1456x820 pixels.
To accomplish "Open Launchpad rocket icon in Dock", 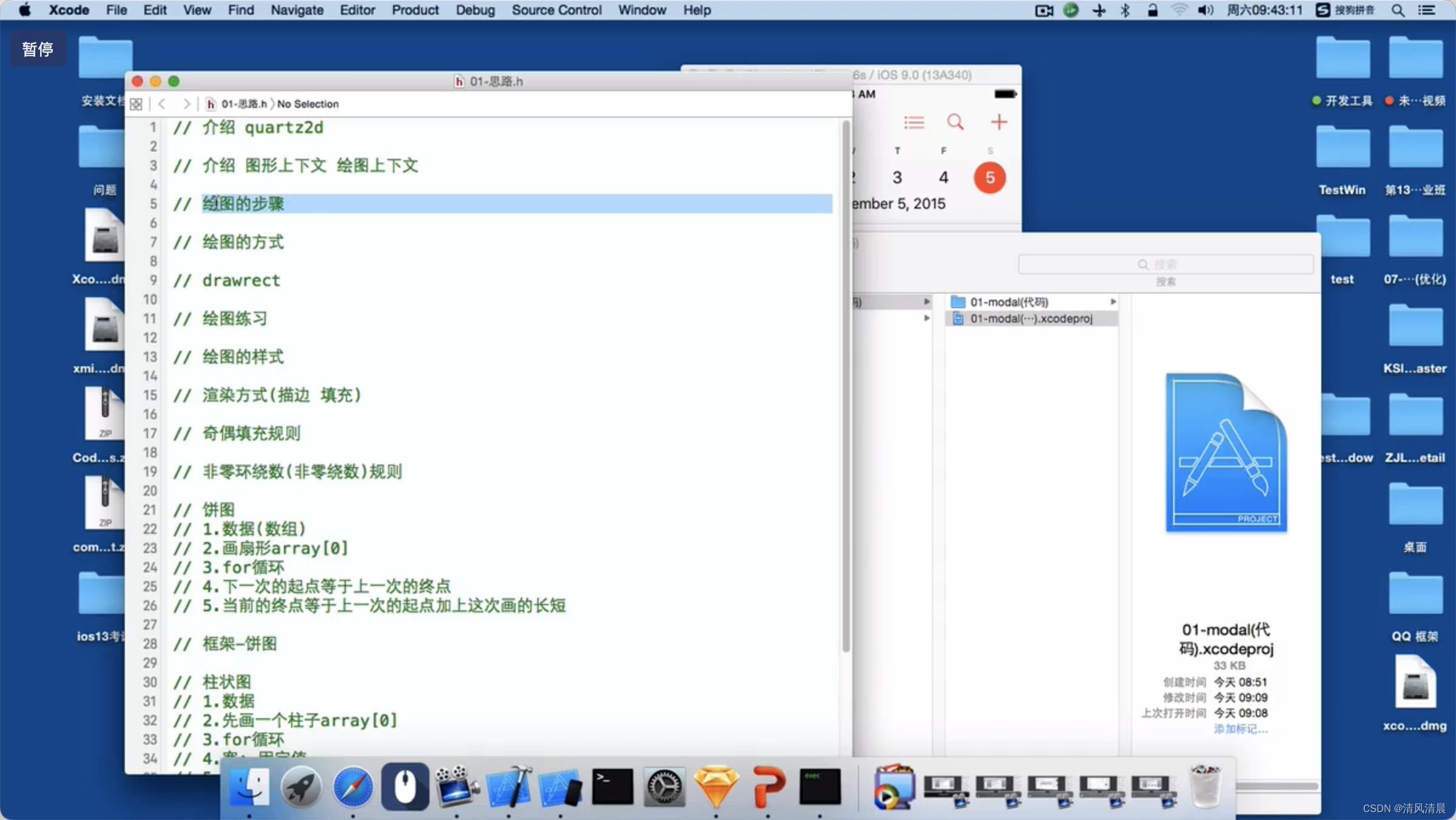I will (x=301, y=787).
